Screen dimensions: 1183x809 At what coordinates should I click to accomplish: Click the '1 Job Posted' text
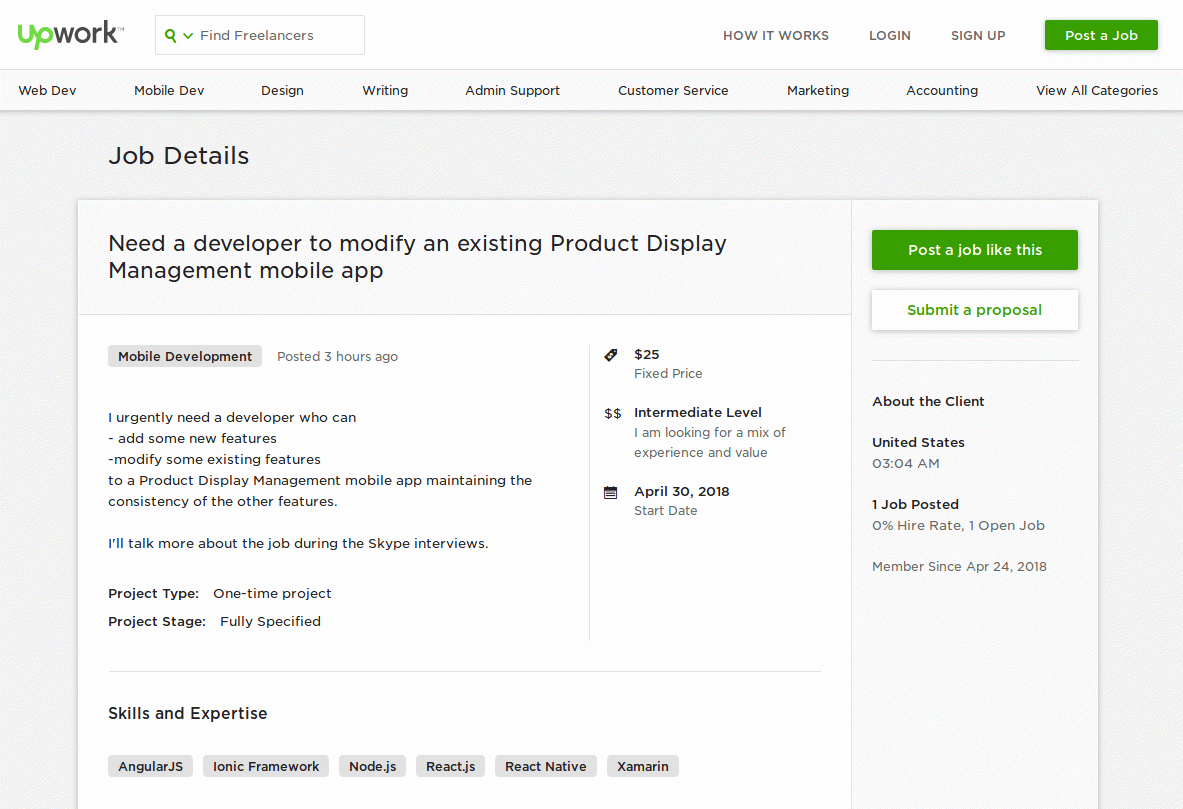(915, 504)
